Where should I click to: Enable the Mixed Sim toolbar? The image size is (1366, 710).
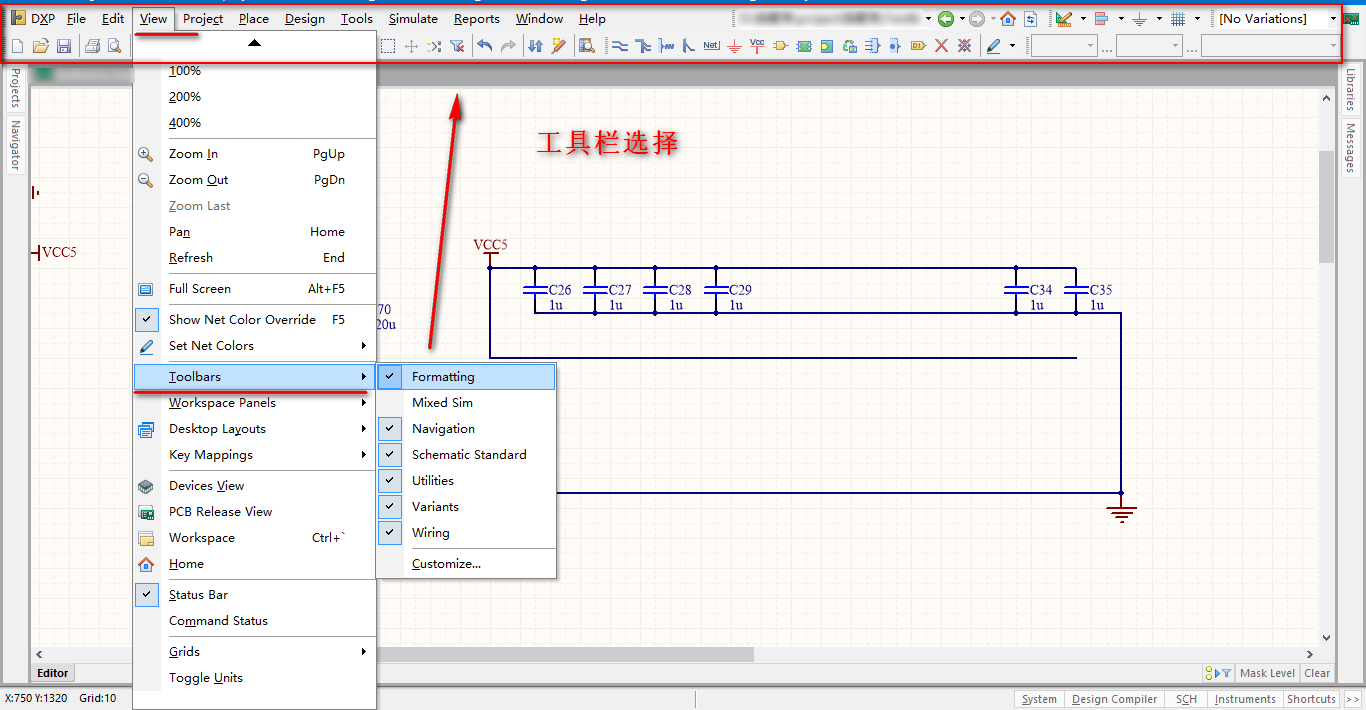(x=442, y=403)
